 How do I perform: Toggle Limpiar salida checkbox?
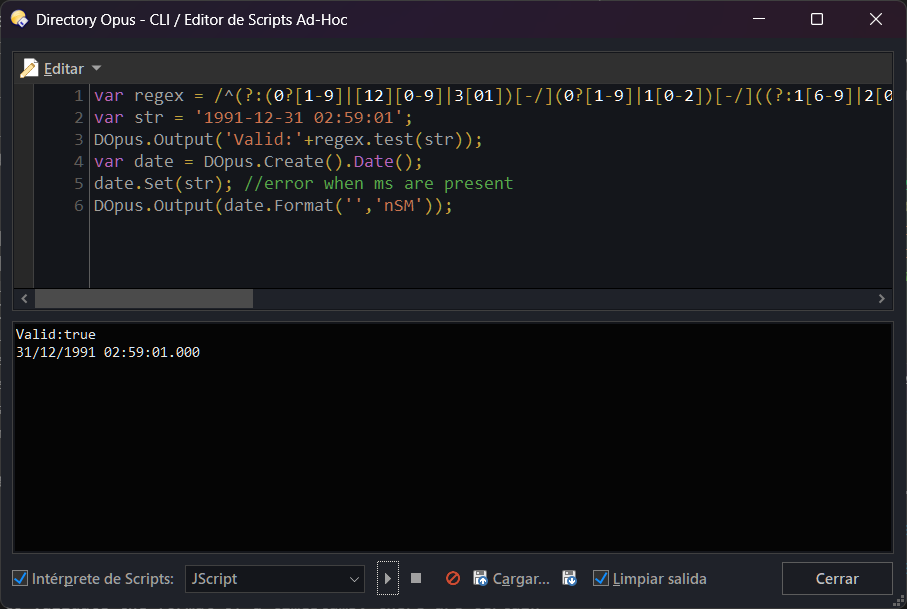click(x=601, y=578)
